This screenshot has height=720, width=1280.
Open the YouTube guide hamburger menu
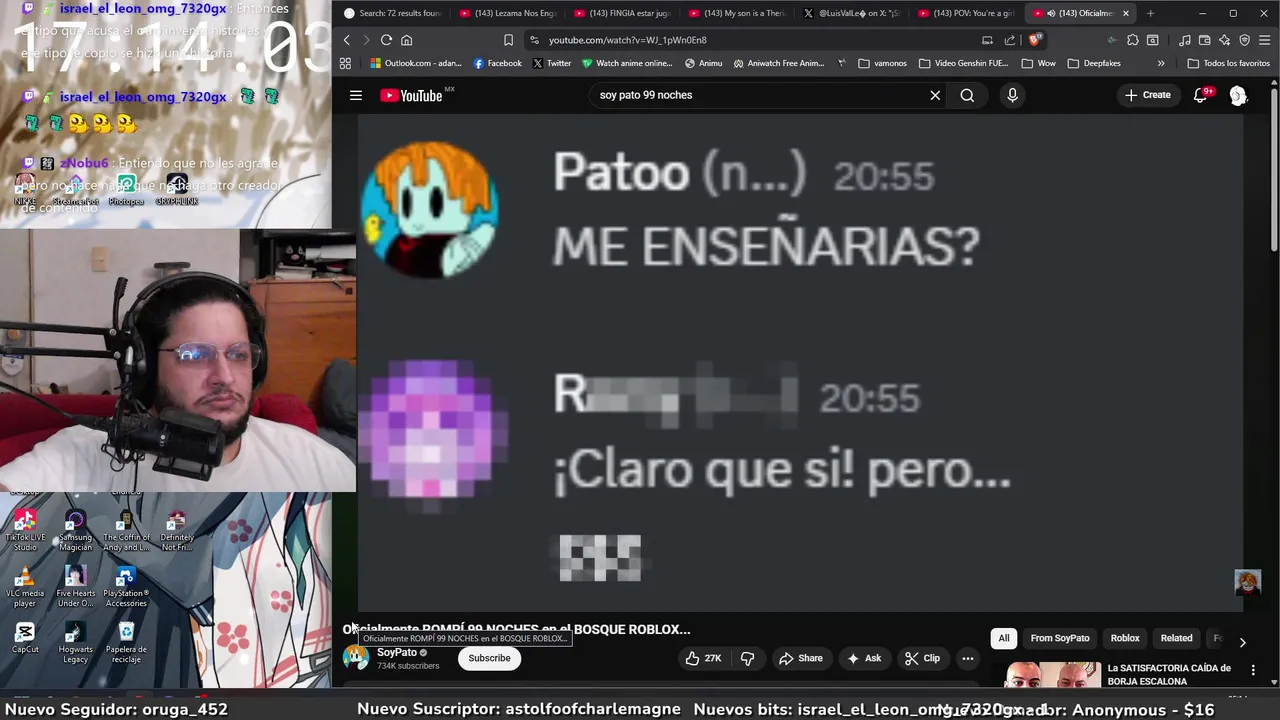pyautogui.click(x=355, y=95)
